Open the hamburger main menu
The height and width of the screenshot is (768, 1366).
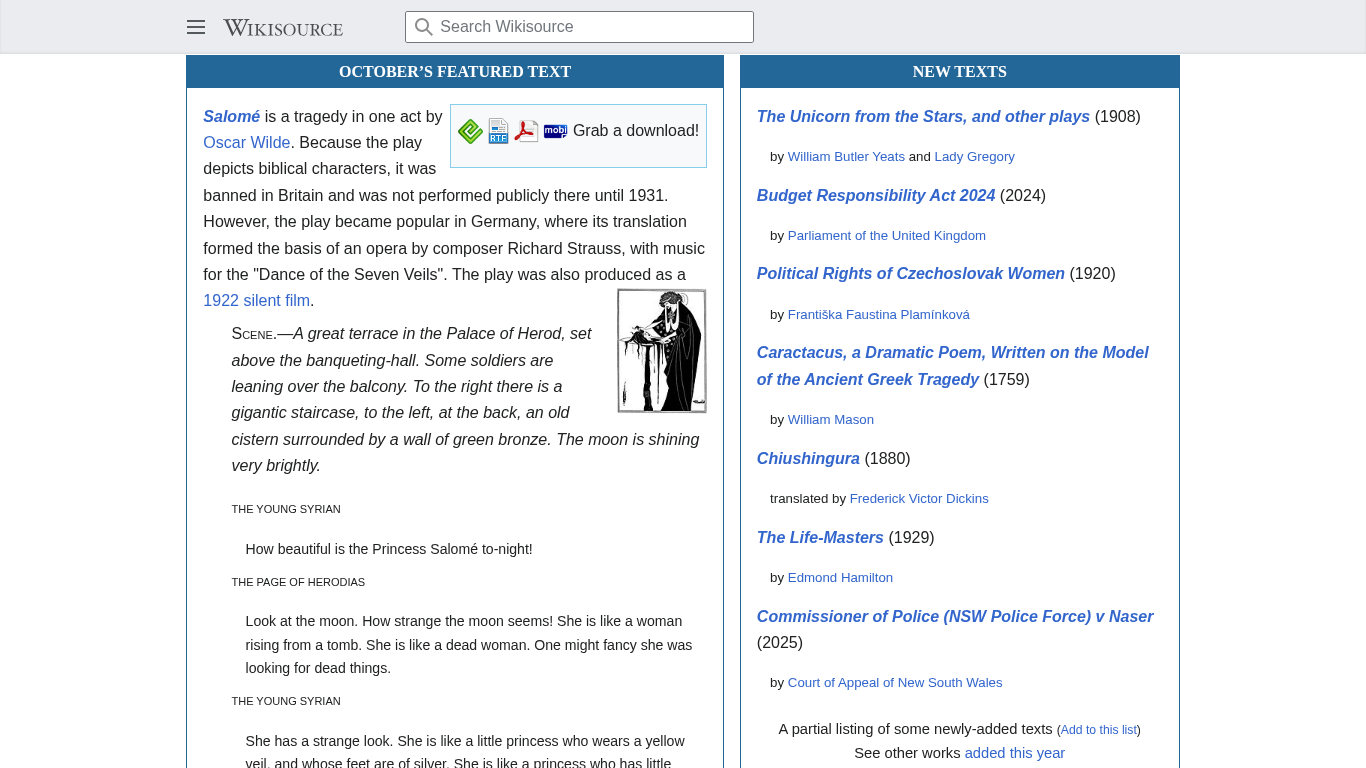196,27
